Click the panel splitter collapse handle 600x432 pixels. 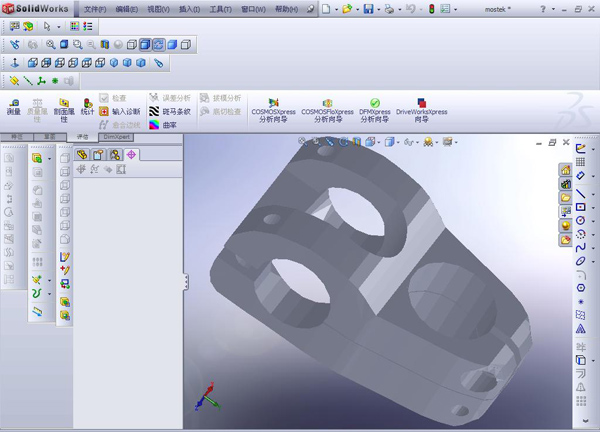[185, 282]
